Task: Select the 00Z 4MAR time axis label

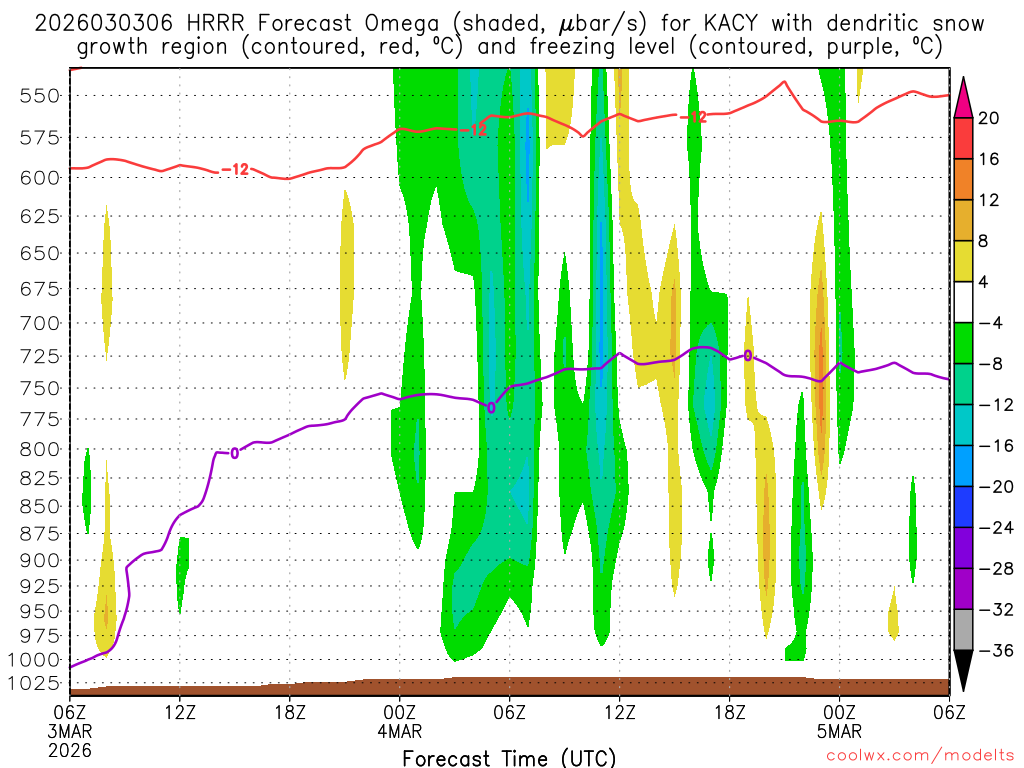Action: tap(399, 721)
